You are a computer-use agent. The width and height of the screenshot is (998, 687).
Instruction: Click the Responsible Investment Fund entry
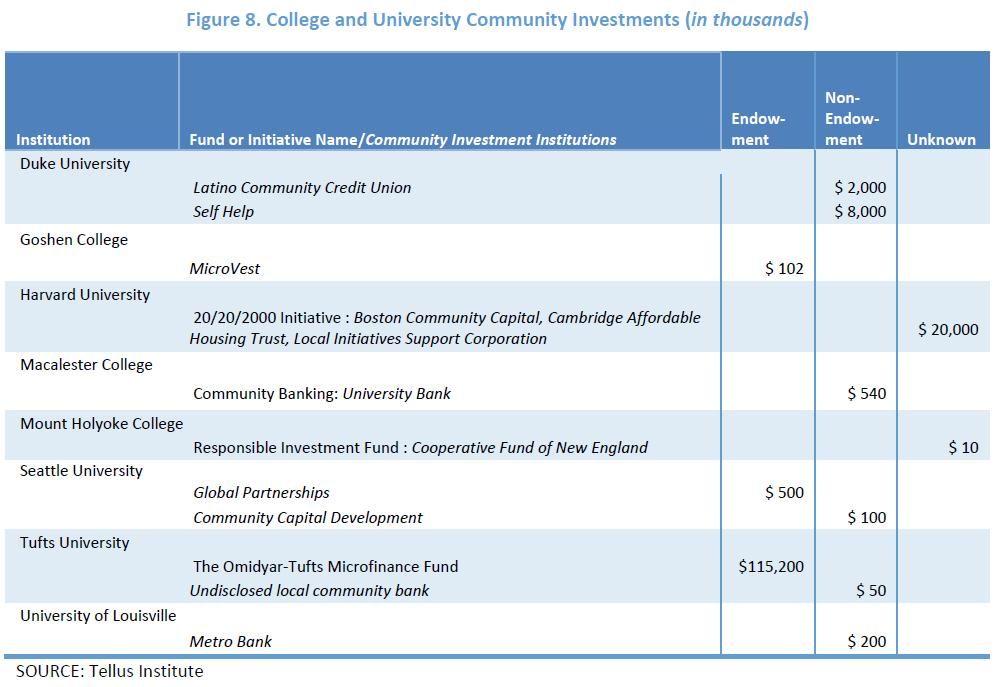(421, 448)
